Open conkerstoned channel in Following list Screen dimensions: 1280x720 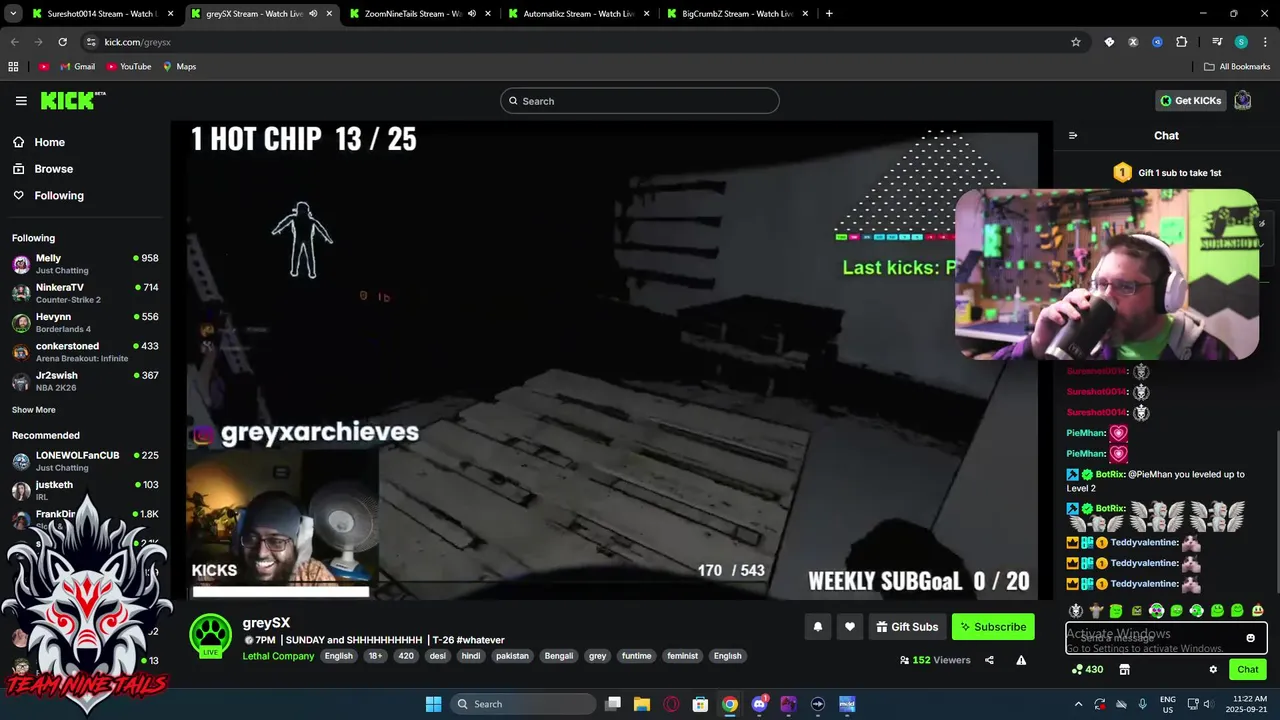click(x=85, y=352)
